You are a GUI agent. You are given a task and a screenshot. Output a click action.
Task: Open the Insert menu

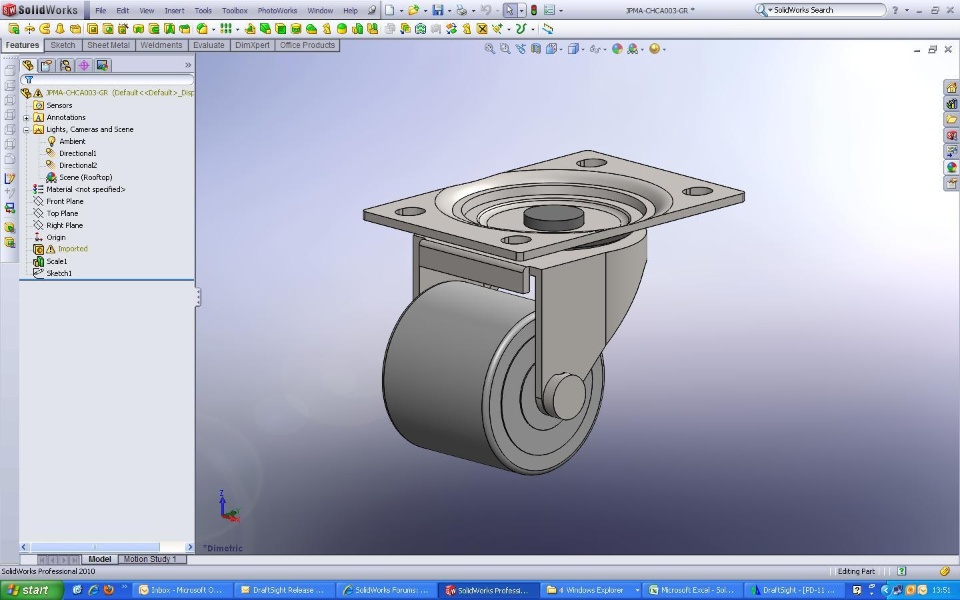pos(174,10)
